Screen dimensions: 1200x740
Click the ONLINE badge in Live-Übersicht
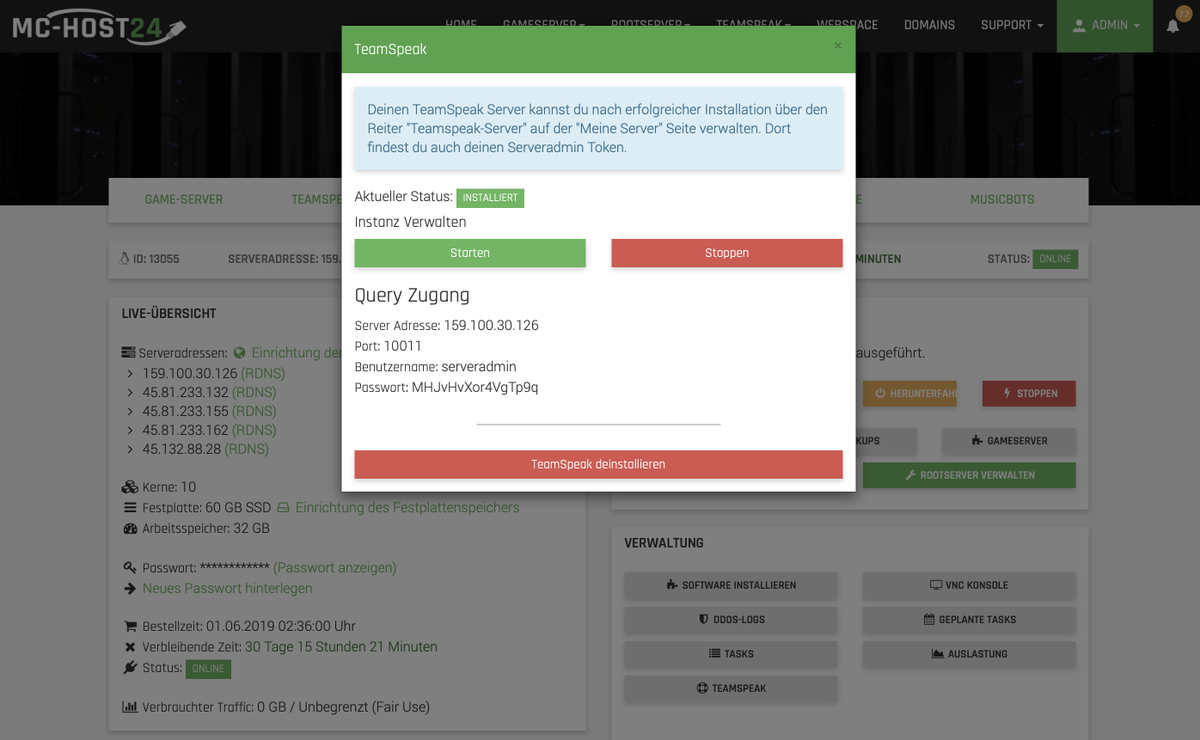(208, 668)
